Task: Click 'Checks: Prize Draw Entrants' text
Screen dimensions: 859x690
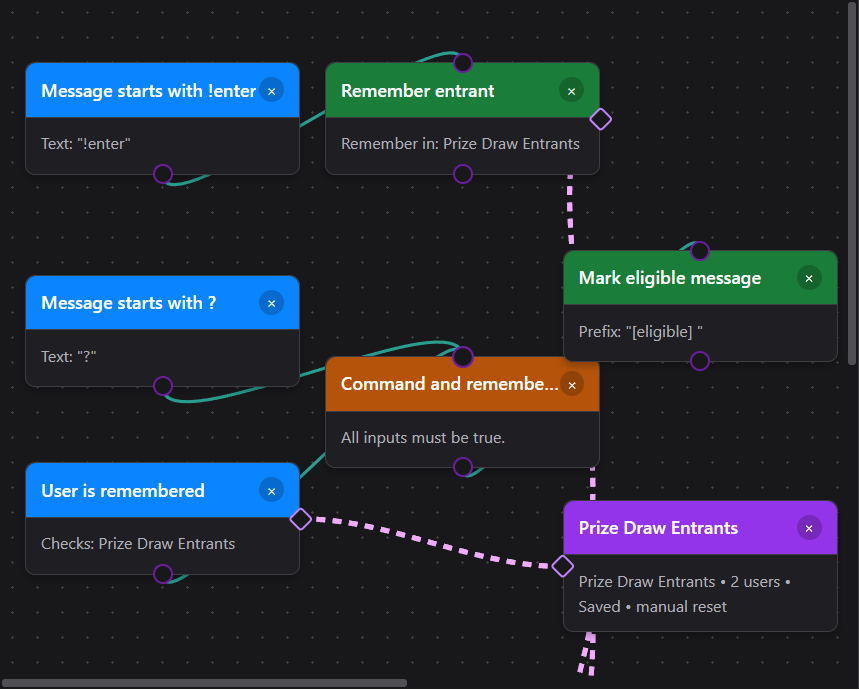Action: 138,543
